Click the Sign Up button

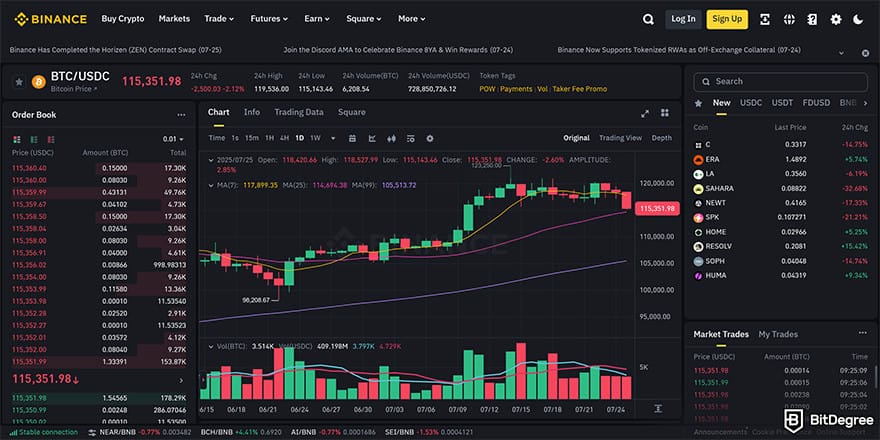(x=727, y=19)
